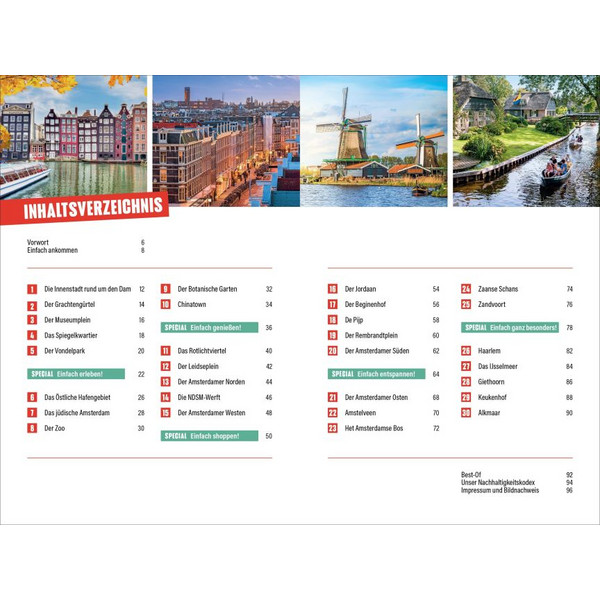The height and width of the screenshot is (600, 600).
Task: Click red number badge 19
Action: point(333,336)
